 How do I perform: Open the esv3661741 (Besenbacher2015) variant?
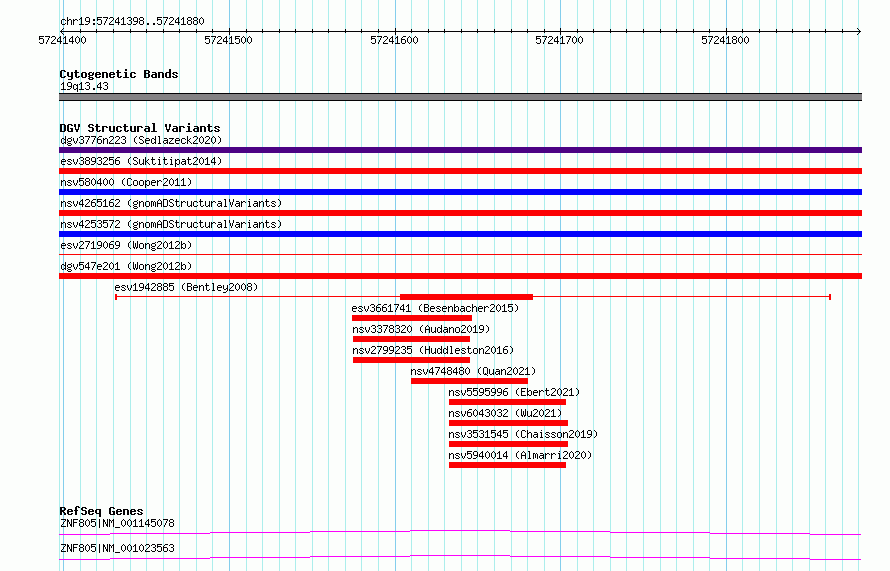[435, 308]
